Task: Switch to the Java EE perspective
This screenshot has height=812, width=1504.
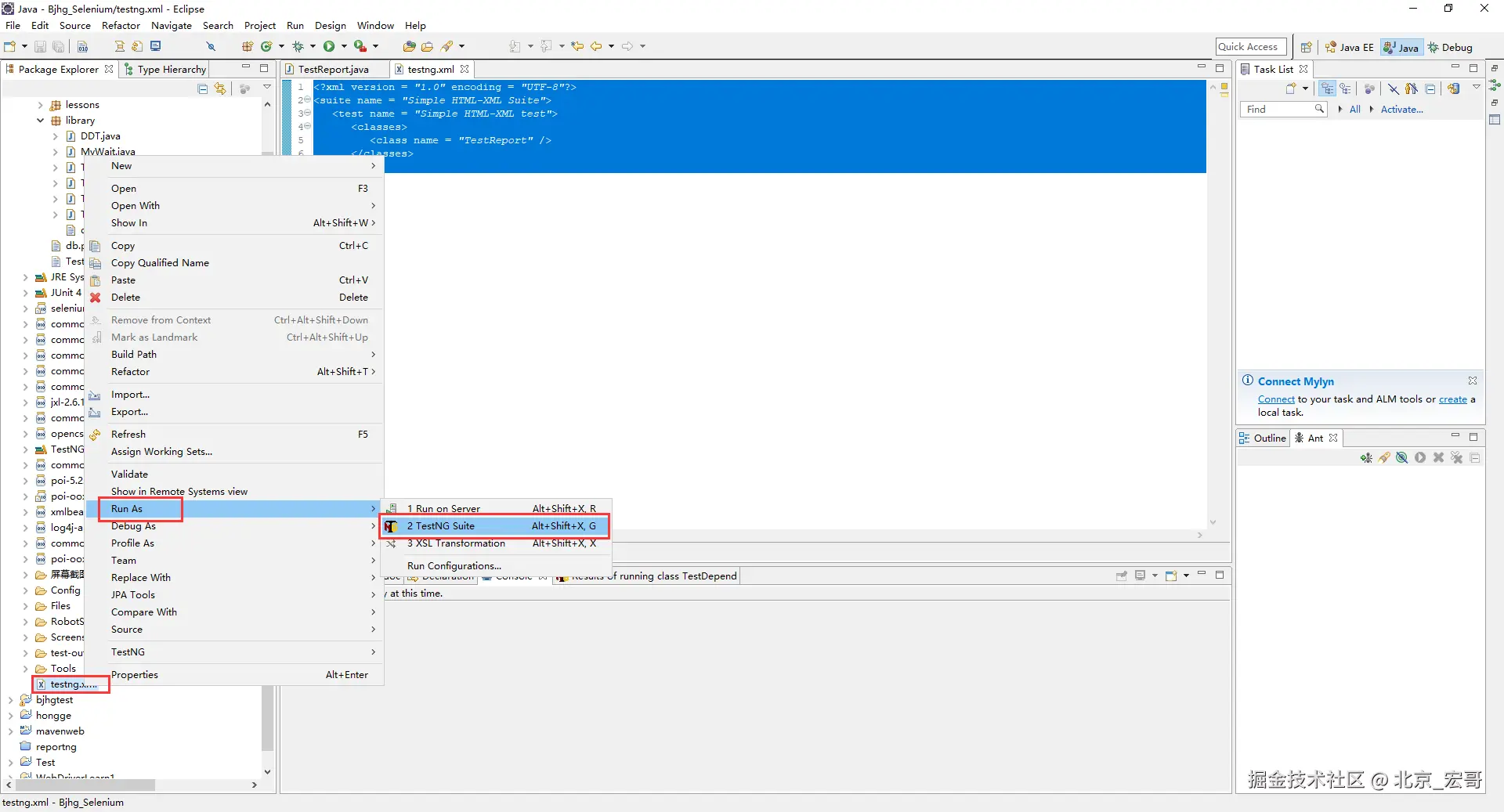Action: (x=1350, y=47)
